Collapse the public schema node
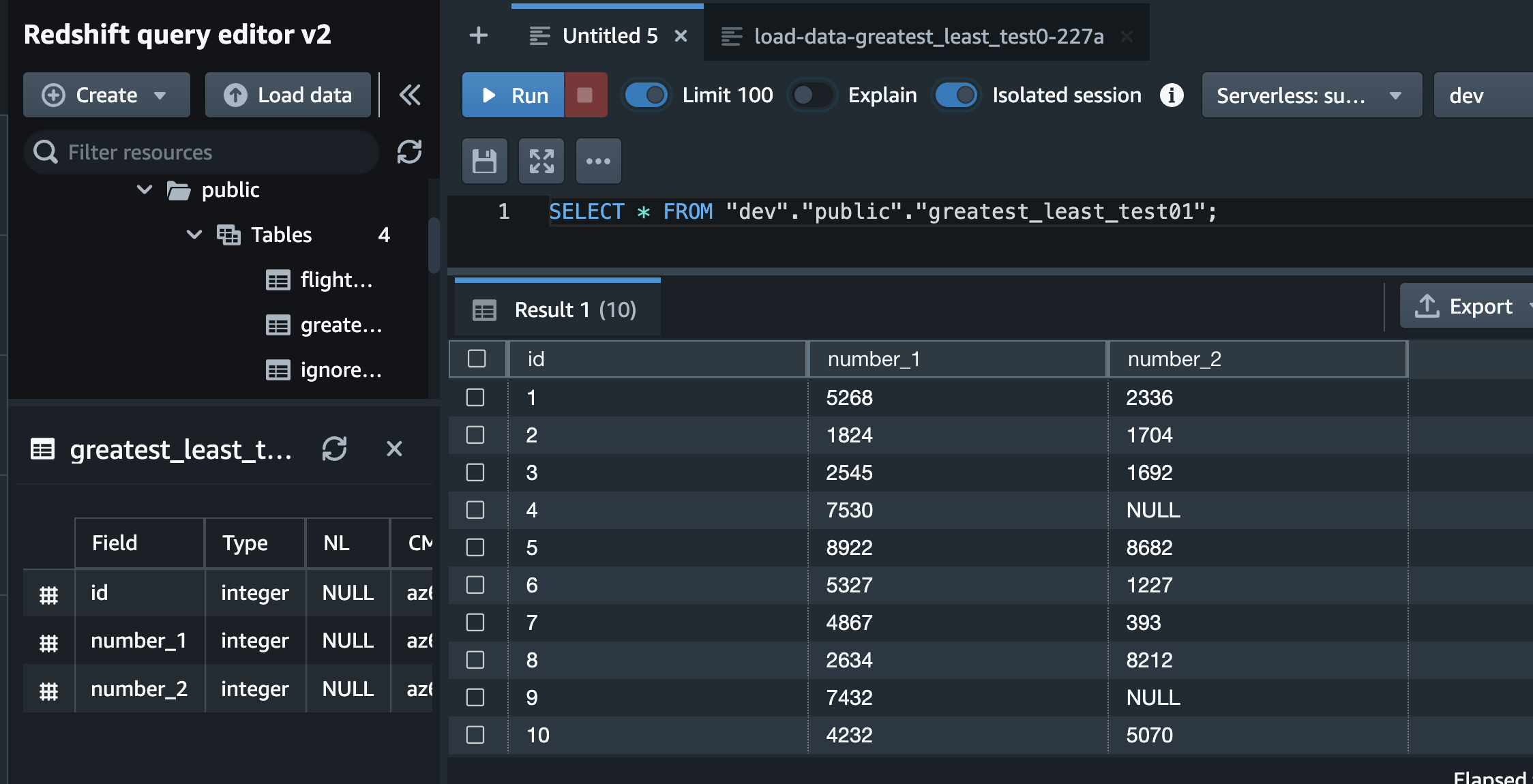Image resolution: width=1533 pixels, height=784 pixels. (145, 190)
